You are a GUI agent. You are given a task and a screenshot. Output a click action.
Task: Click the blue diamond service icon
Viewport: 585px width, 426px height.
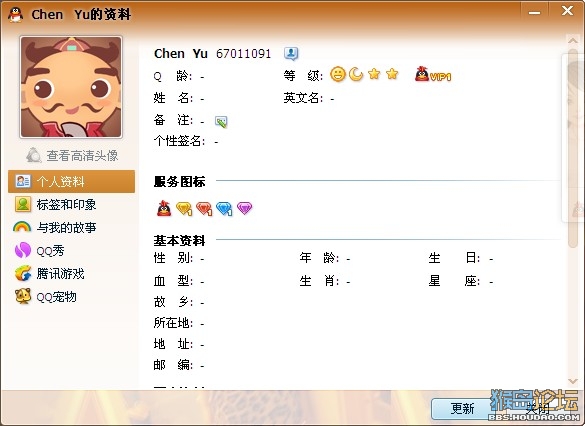[224, 209]
